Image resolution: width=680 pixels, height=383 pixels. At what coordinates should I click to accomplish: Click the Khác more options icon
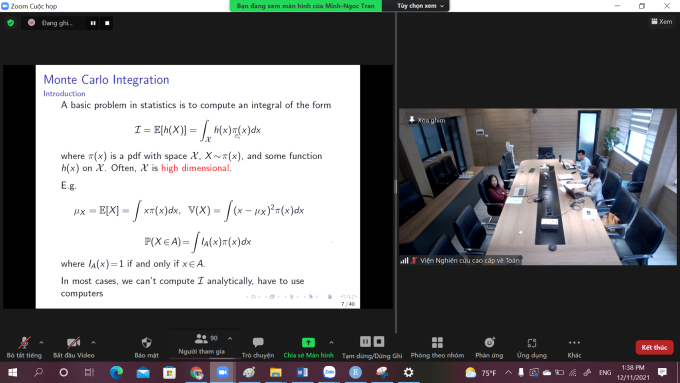tap(574, 343)
